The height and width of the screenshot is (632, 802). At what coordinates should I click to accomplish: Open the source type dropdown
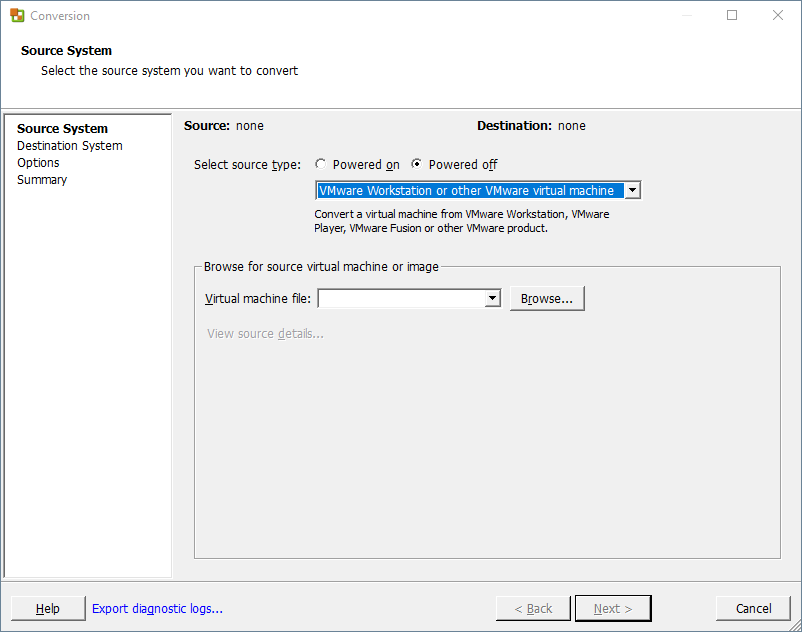pos(632,190)
